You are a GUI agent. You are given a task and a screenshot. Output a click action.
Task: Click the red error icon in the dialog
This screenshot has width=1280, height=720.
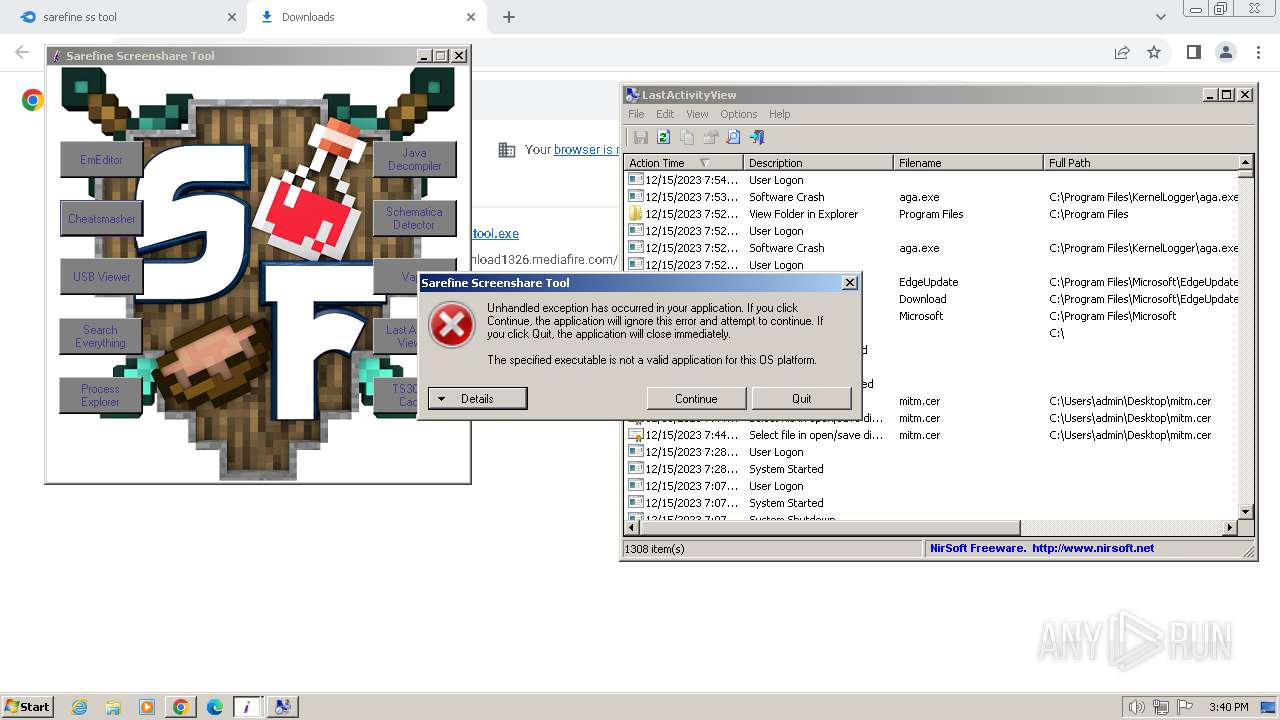coord(452,326)
